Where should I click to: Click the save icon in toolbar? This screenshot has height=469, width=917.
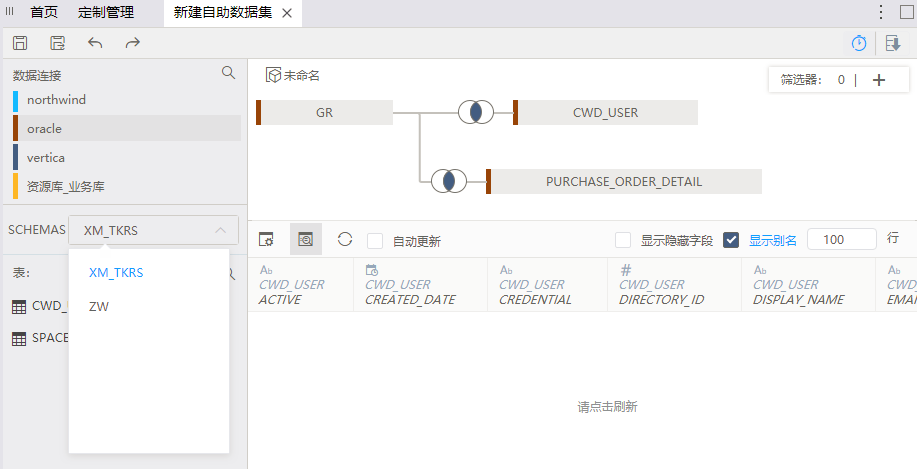pyautogui.click(x=20, y=43)
